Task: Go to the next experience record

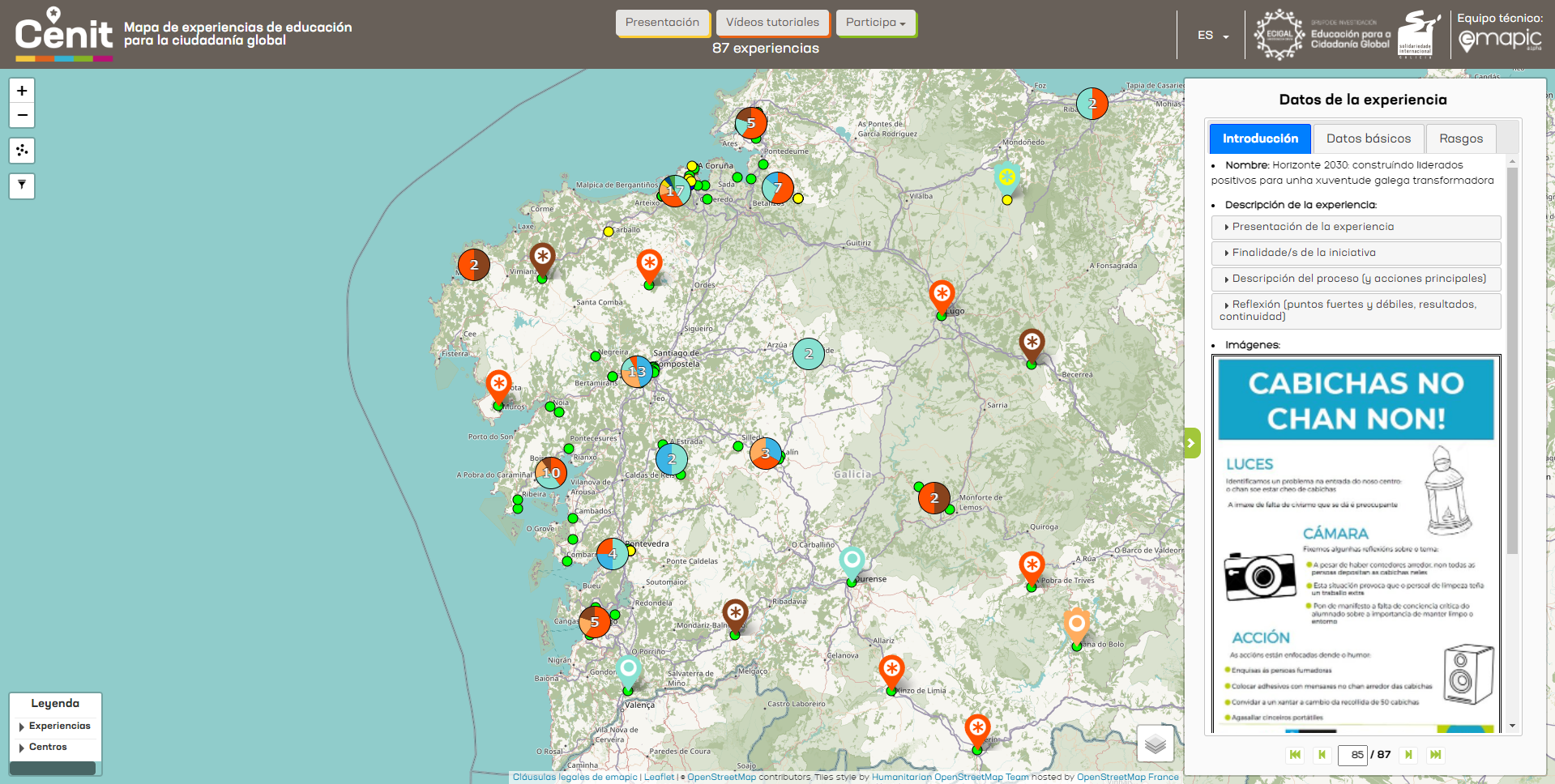Action: pyautogui.click(x=1409, y=755)
